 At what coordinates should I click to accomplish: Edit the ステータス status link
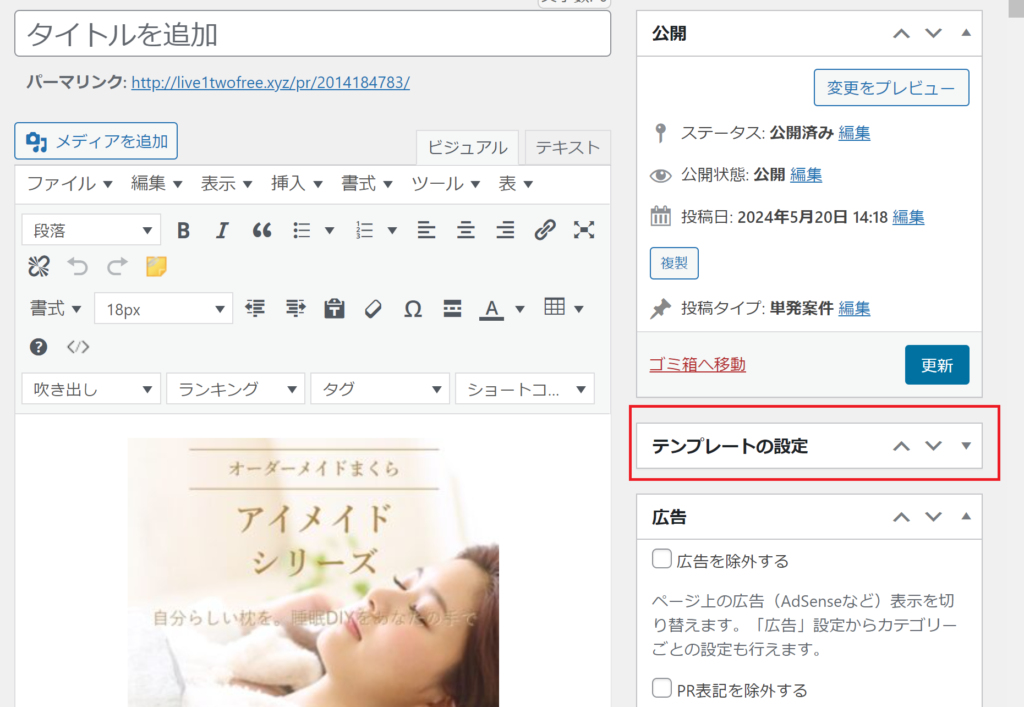pyautogui.click(x=854, y=133)
